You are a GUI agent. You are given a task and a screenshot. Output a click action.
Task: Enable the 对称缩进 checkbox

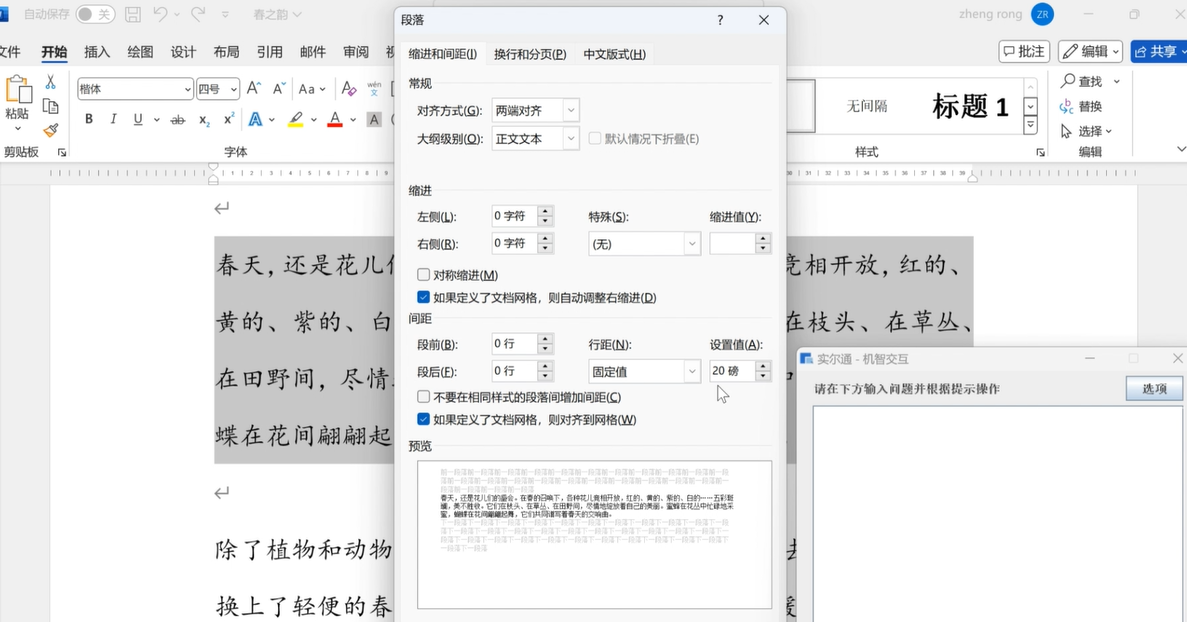coord(424,275)
